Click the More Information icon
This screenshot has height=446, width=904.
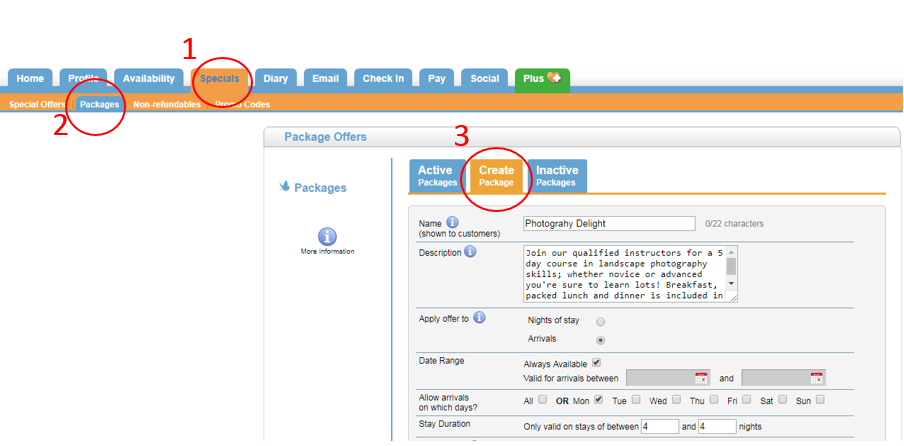pyautogui.click(x=327, y=236)
